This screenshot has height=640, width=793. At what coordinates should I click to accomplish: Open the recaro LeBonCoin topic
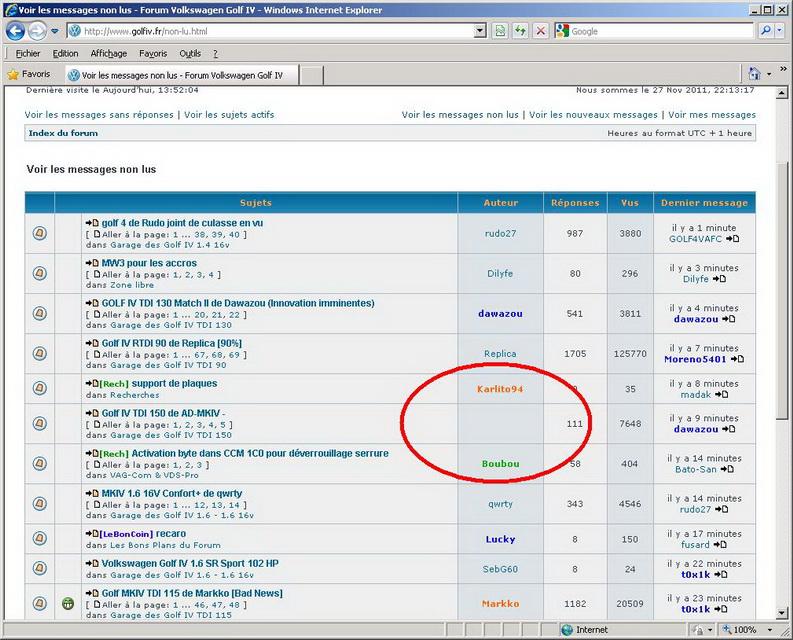pos(171,534)
